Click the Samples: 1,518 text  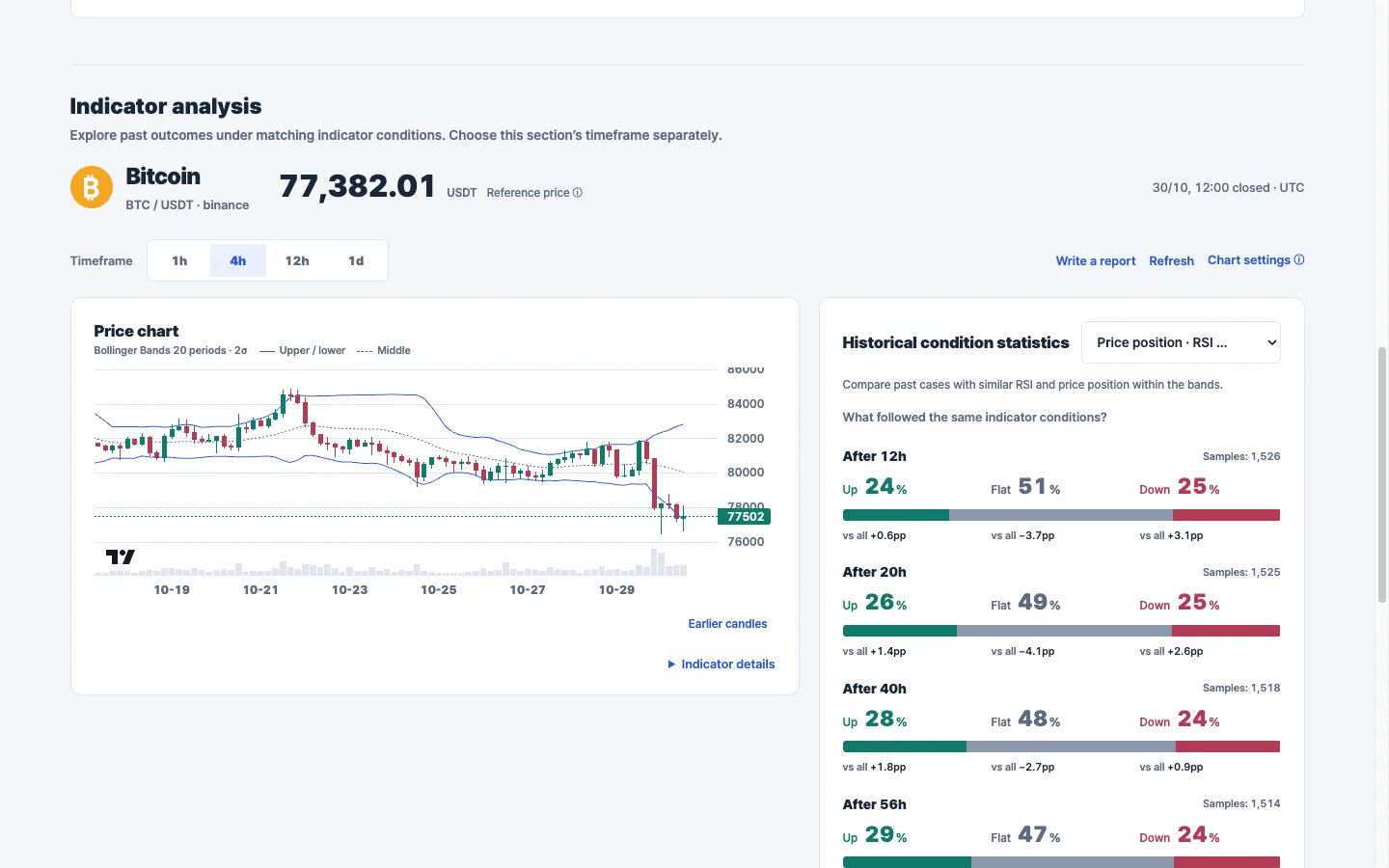click(x=1241, y=688)
